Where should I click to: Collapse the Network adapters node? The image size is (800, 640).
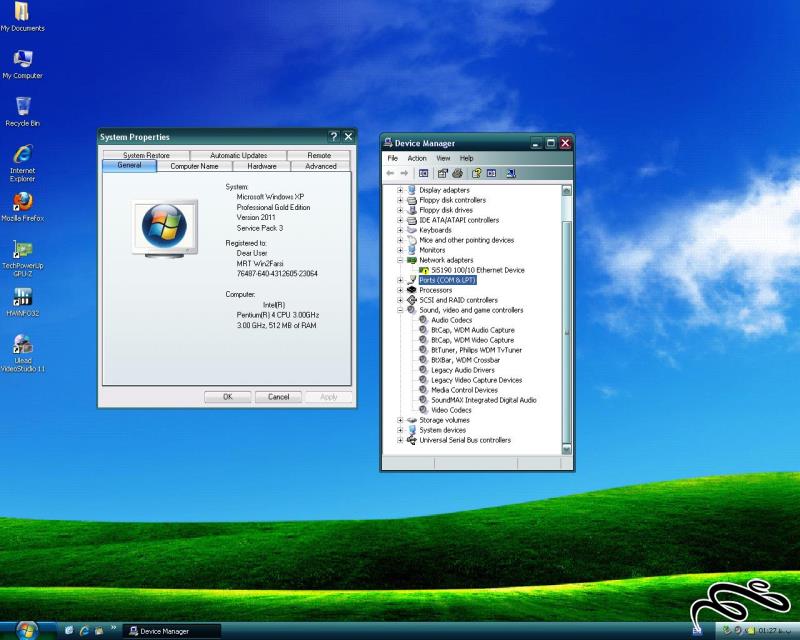tap(400, 260)
